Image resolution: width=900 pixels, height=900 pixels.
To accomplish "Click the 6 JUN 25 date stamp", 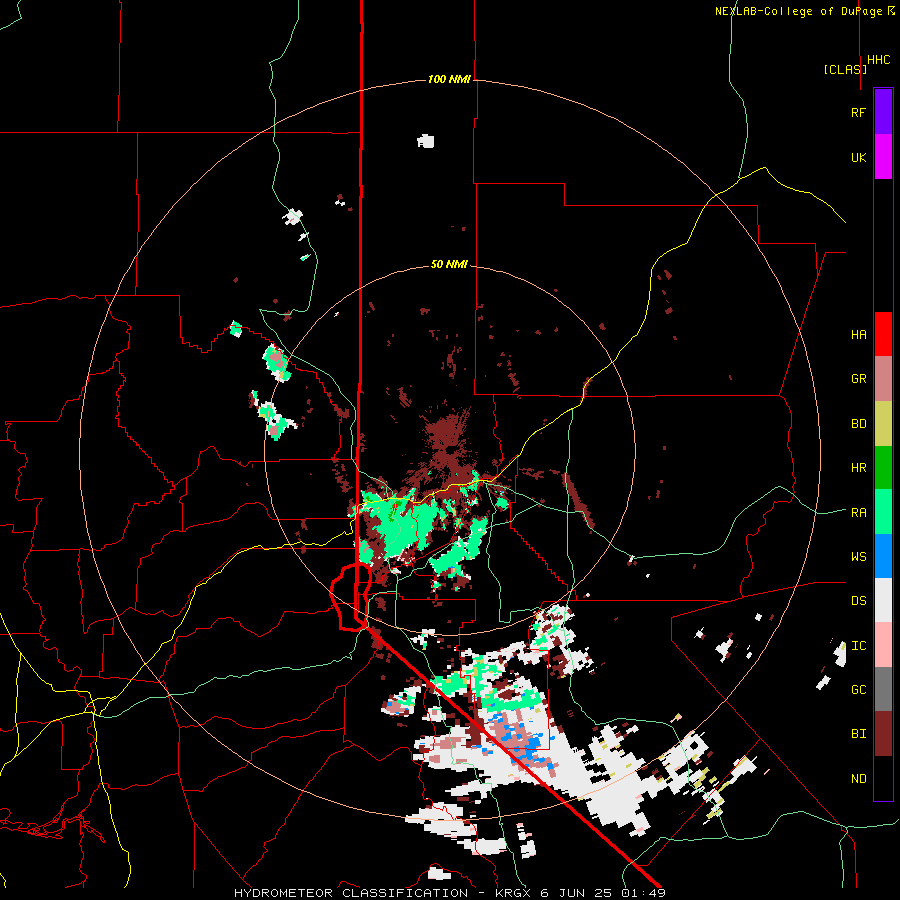I will click(577, 893).
